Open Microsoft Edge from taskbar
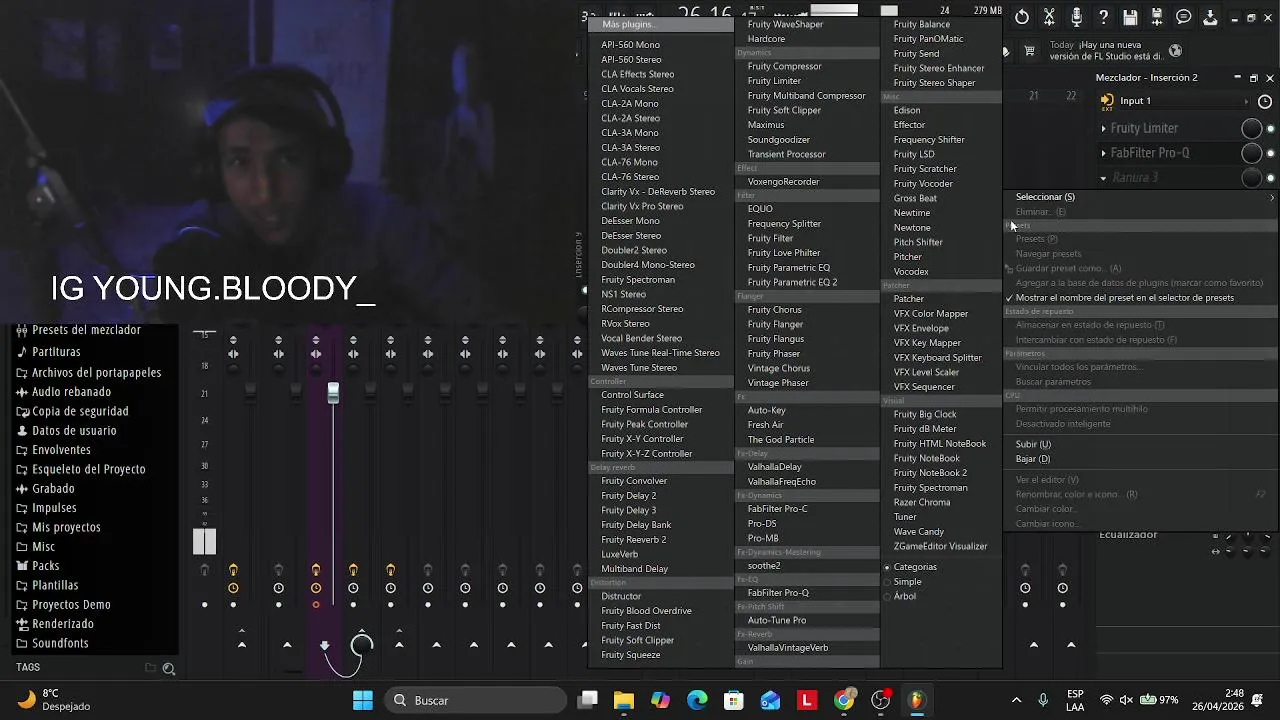Image resolution: width=1280 pixels, height=720 pixels. pyautogui.click(x=697, y=700)
